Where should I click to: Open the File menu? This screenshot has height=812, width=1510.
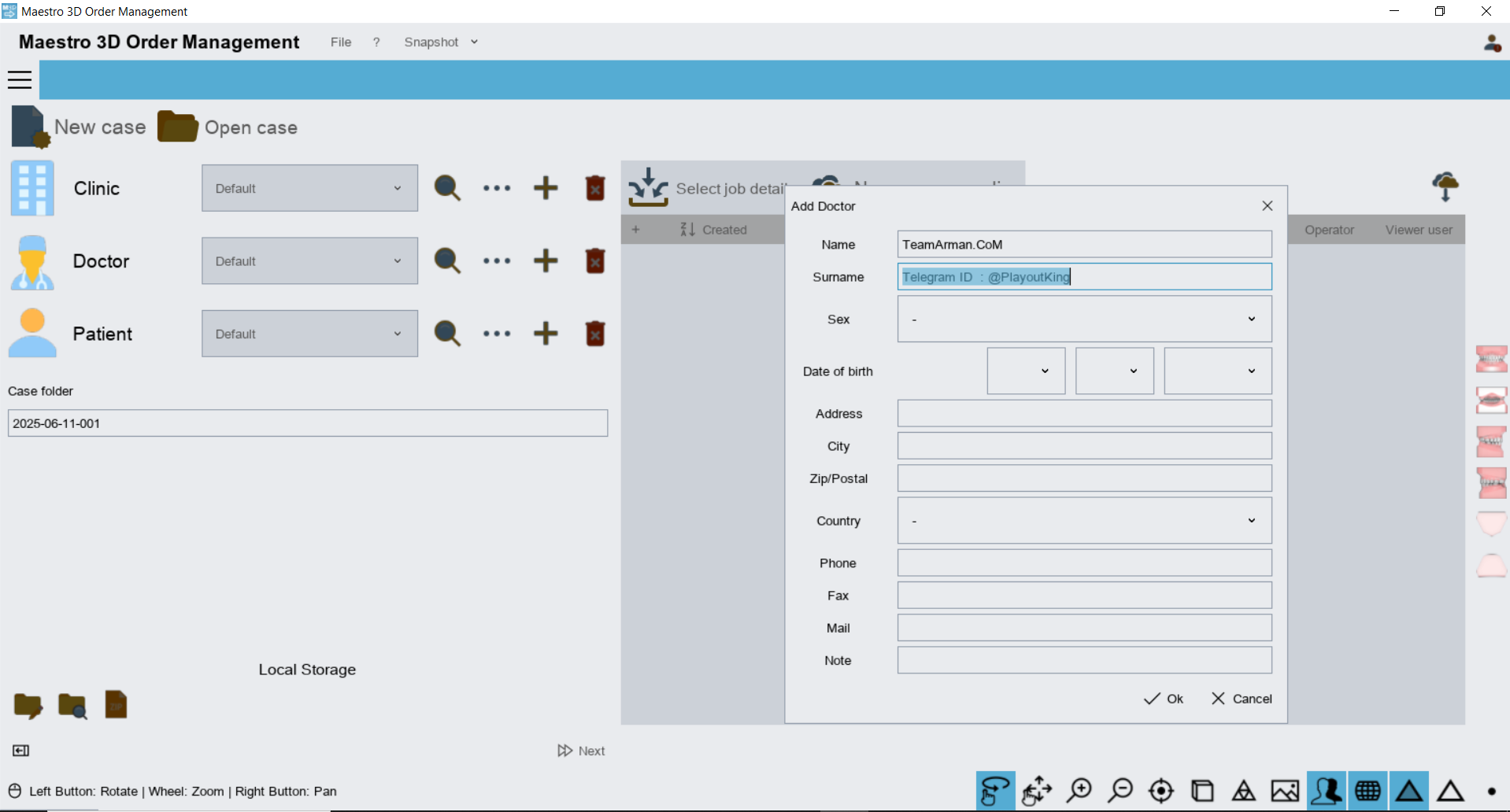point(341,42)
